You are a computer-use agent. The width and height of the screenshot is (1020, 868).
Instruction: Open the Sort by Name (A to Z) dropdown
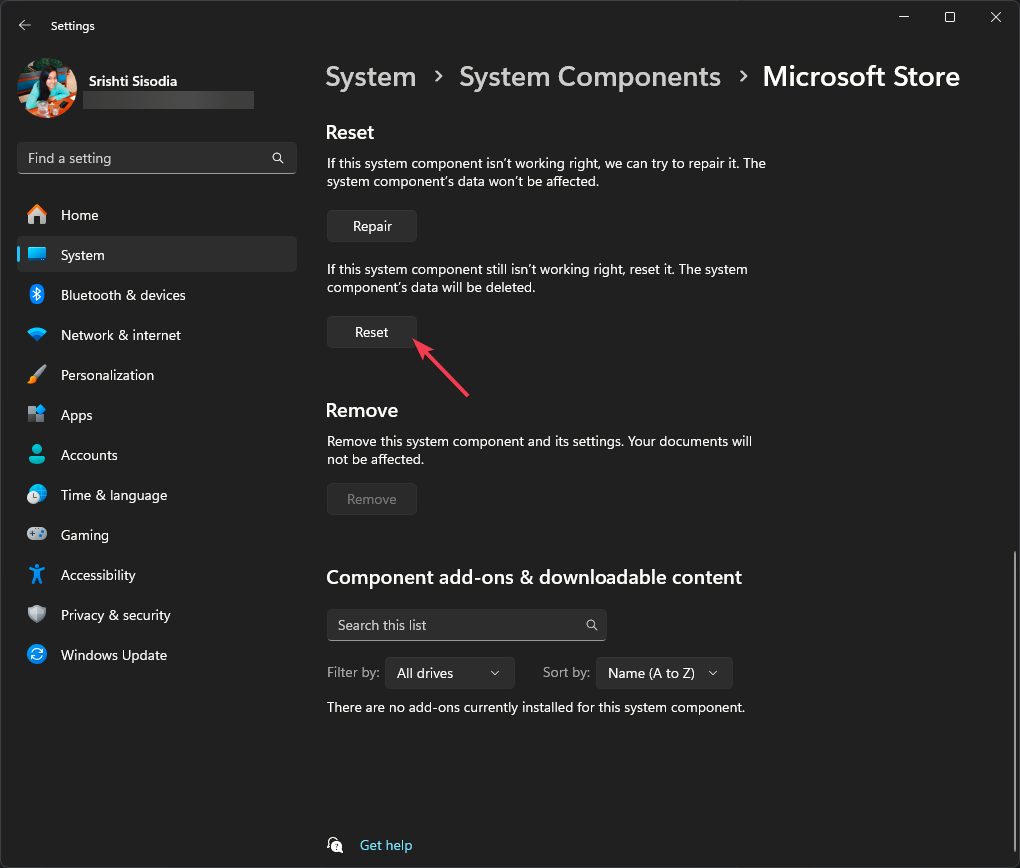[664, 673]
